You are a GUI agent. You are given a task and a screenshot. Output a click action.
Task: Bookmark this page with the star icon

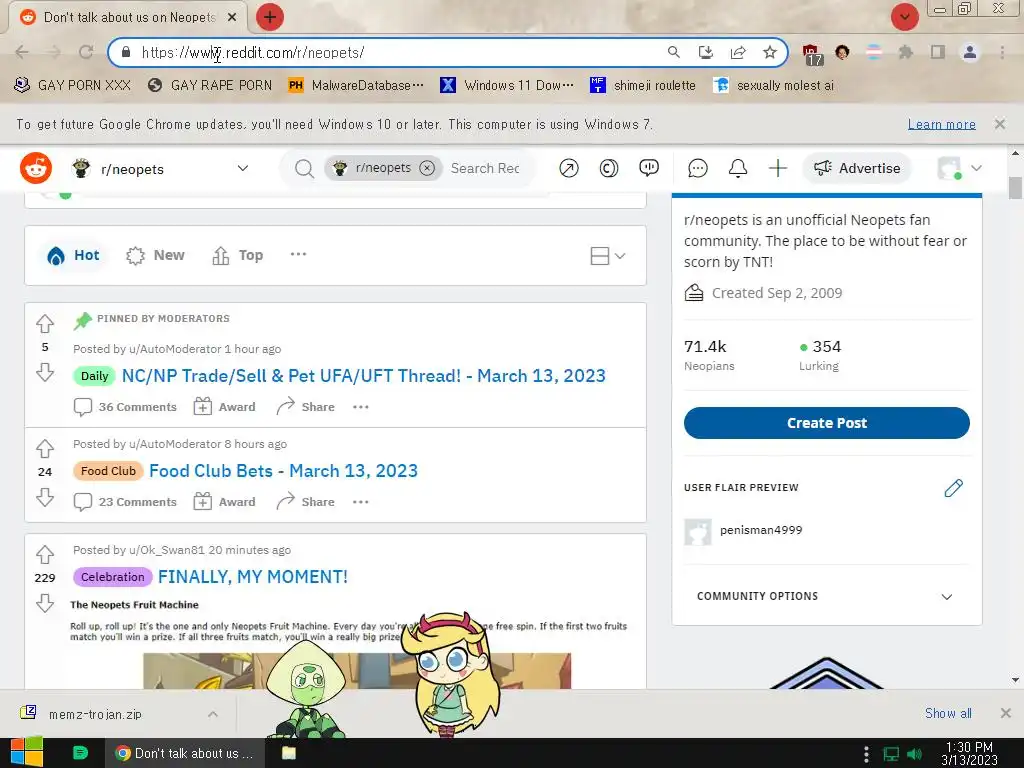[770, 52]
